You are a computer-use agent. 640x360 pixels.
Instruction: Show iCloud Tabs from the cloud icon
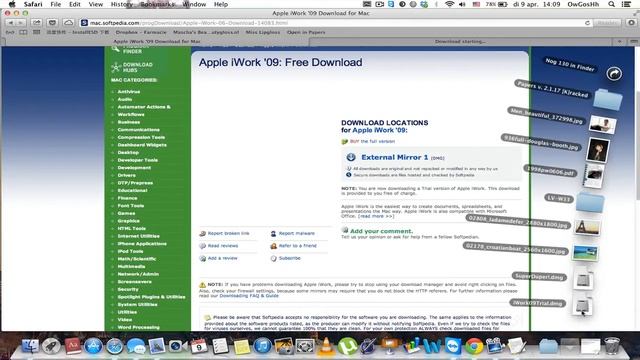pyautogui.click(x=68, y=23)
